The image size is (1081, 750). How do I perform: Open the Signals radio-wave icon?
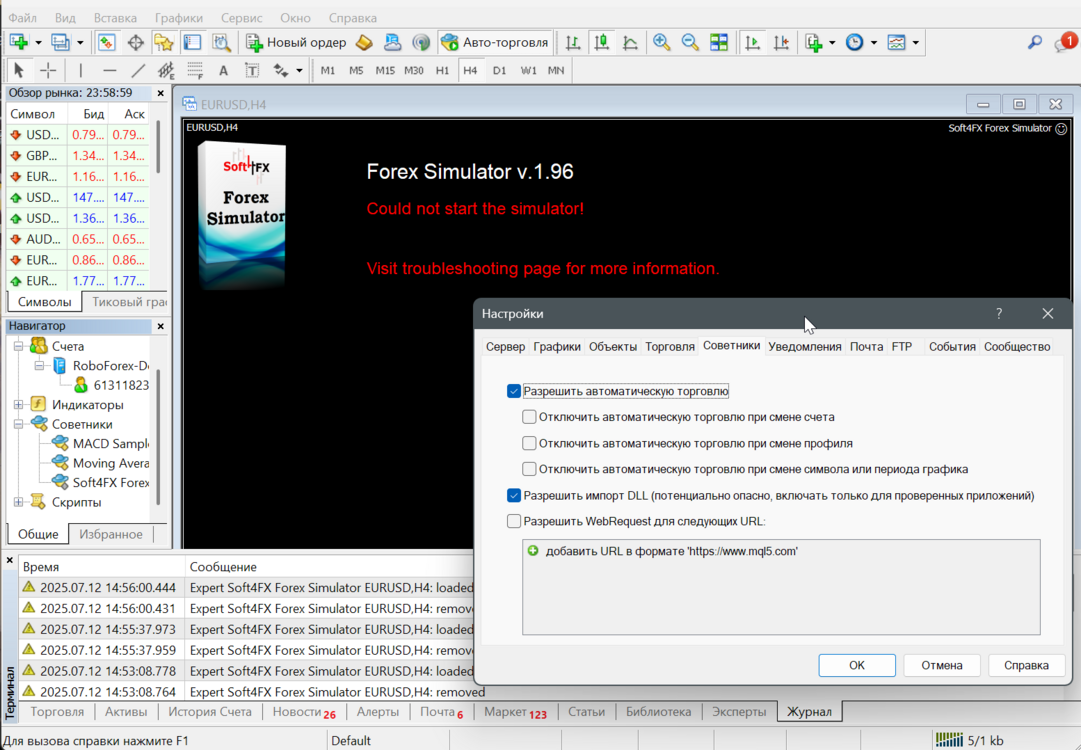tap(421, 43)
